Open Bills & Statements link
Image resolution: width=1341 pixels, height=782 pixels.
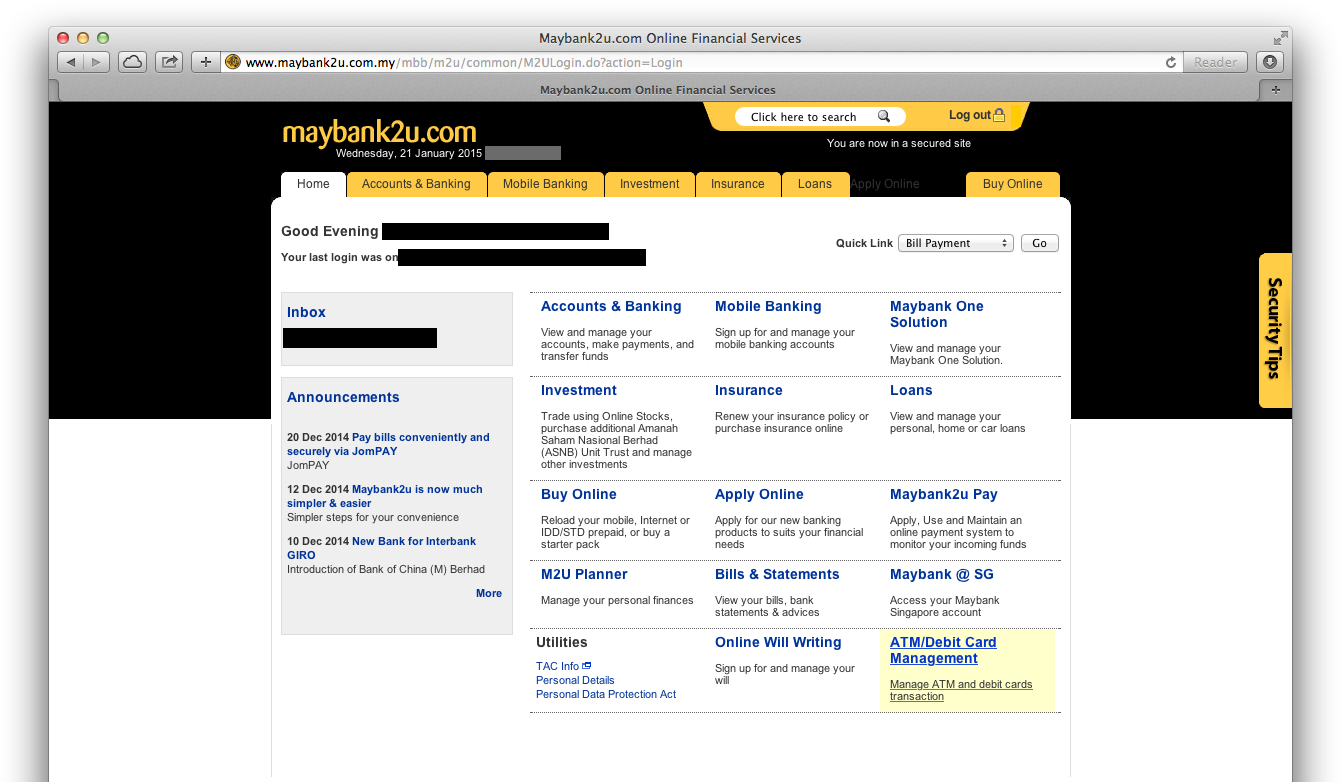click(x=777, y=574)
